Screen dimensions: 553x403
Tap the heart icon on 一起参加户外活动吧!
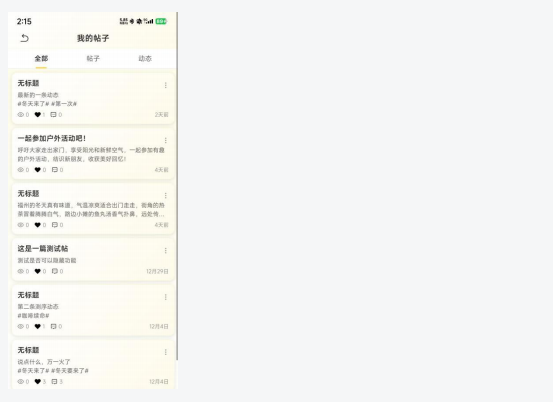[37, 170]
